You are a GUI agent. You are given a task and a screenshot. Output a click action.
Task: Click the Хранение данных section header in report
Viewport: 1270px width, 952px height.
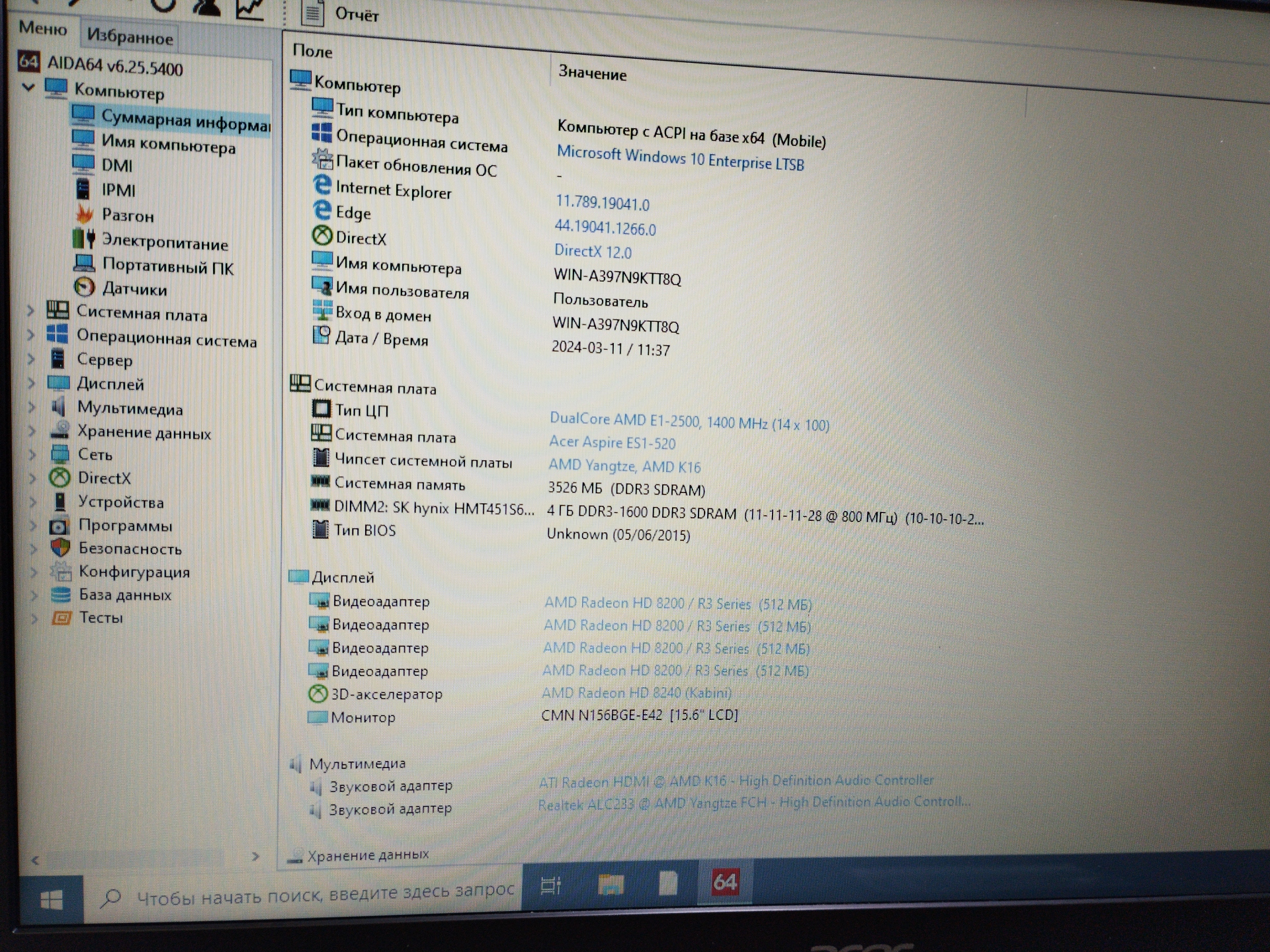(368, 855)
